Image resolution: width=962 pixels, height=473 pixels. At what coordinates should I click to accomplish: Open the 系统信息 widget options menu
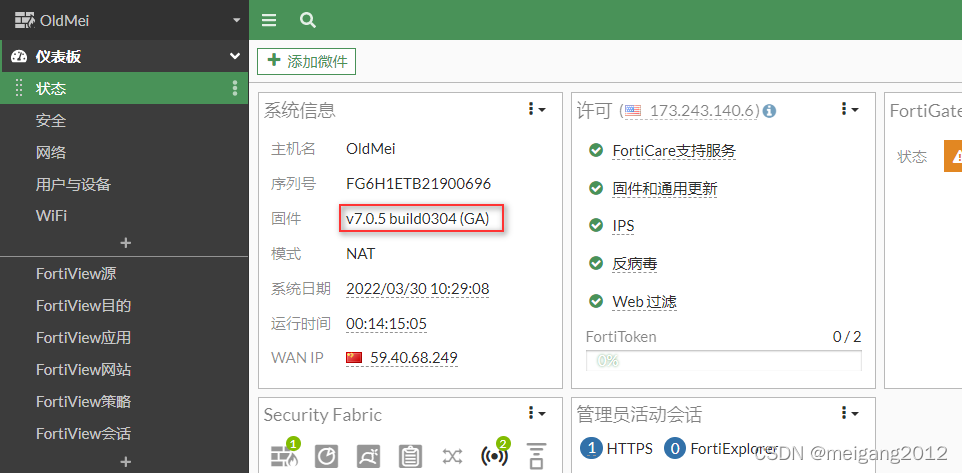[x=537, y=109]
